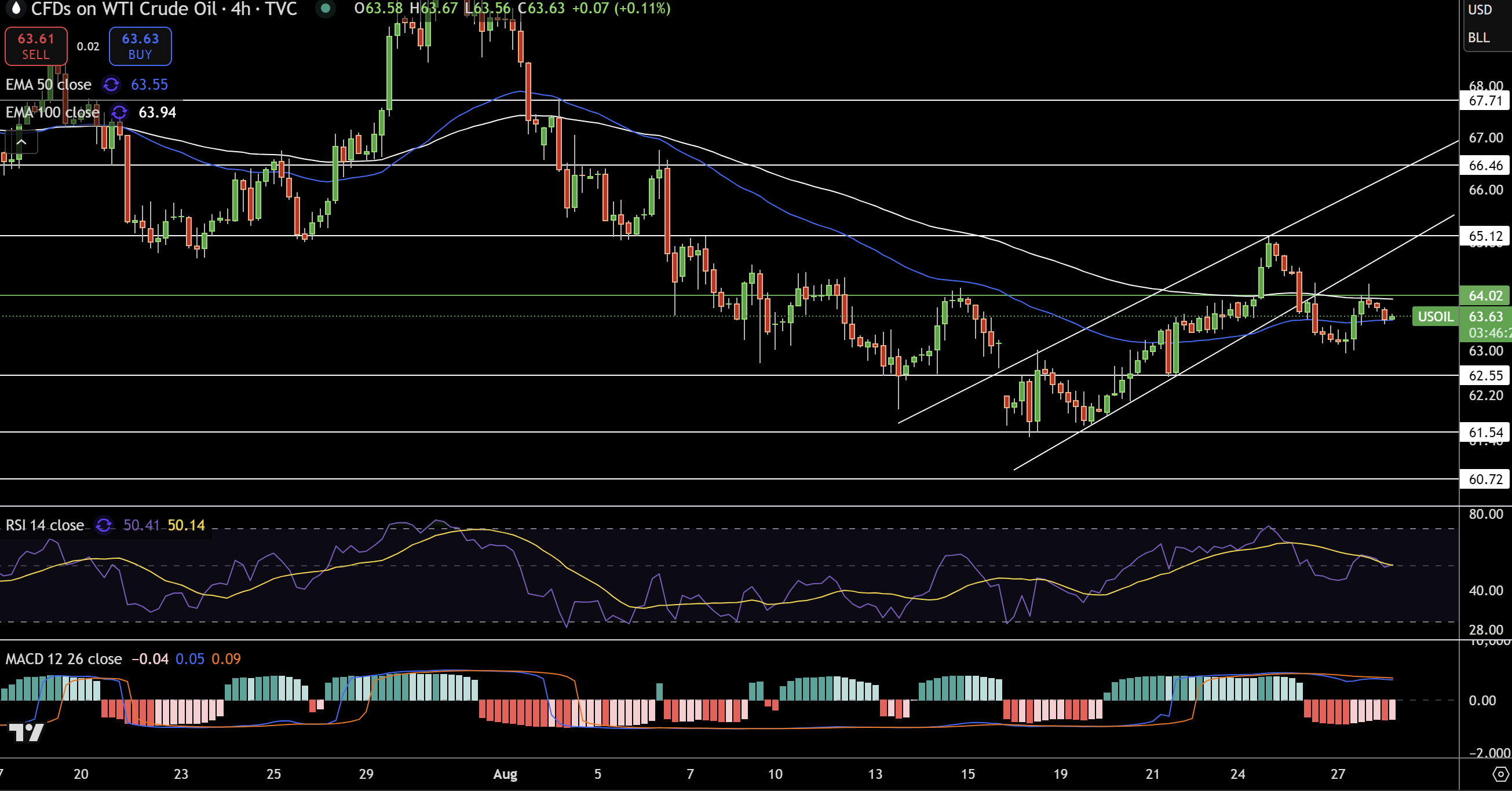Click the USOIL price tag on the right axis
The width and height of the screenshot is (1512, 791).
coord(1436,317)
